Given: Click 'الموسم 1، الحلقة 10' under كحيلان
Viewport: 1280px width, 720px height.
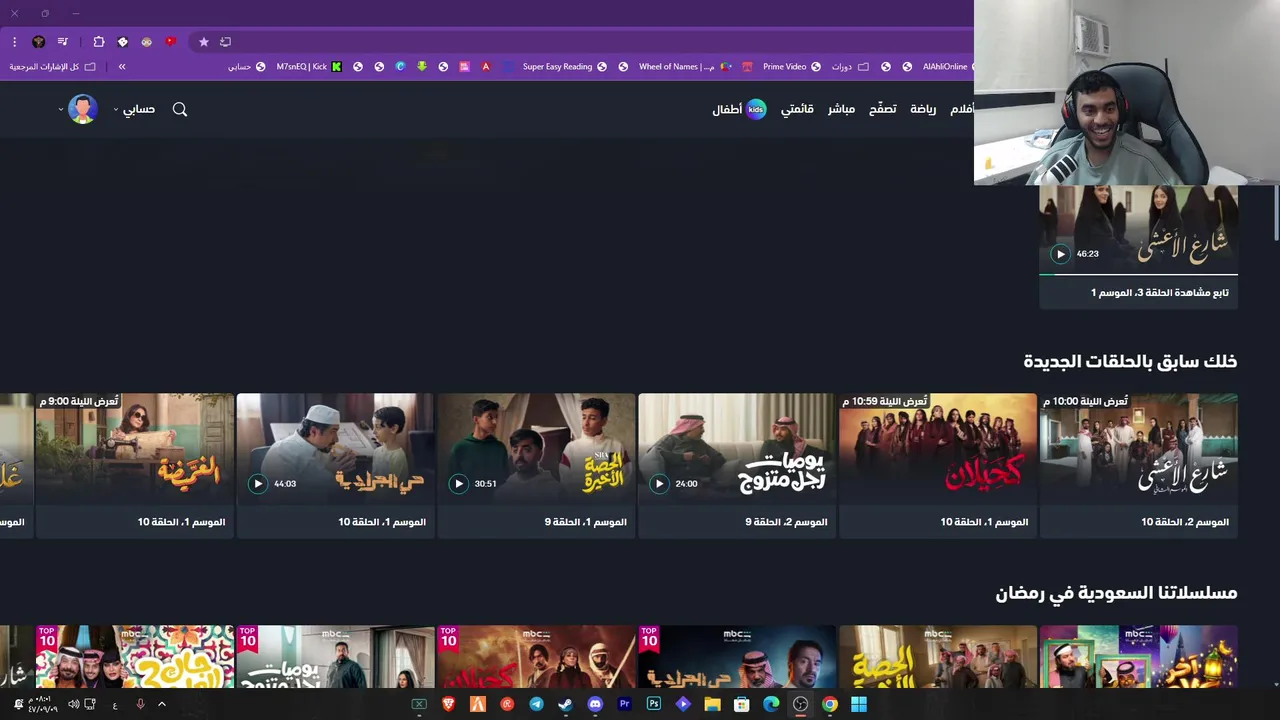Looking at the screenshot, I should tap(984, 522).
